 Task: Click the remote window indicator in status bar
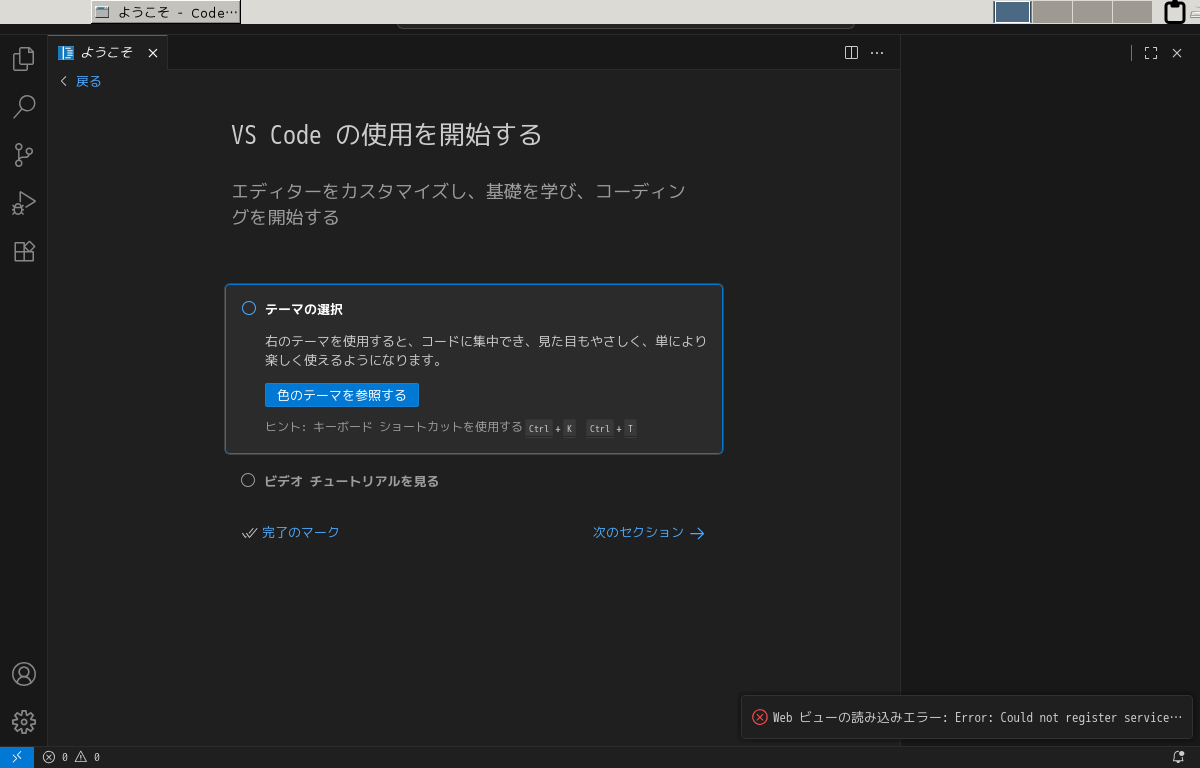coord(17,757)
